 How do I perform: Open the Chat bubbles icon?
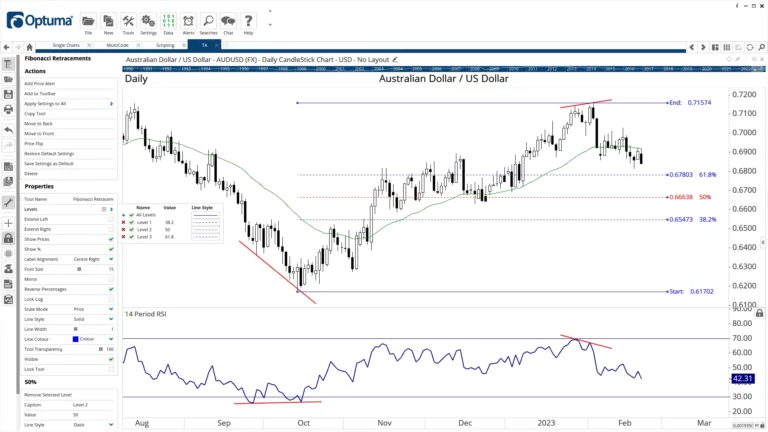point(228,22)
